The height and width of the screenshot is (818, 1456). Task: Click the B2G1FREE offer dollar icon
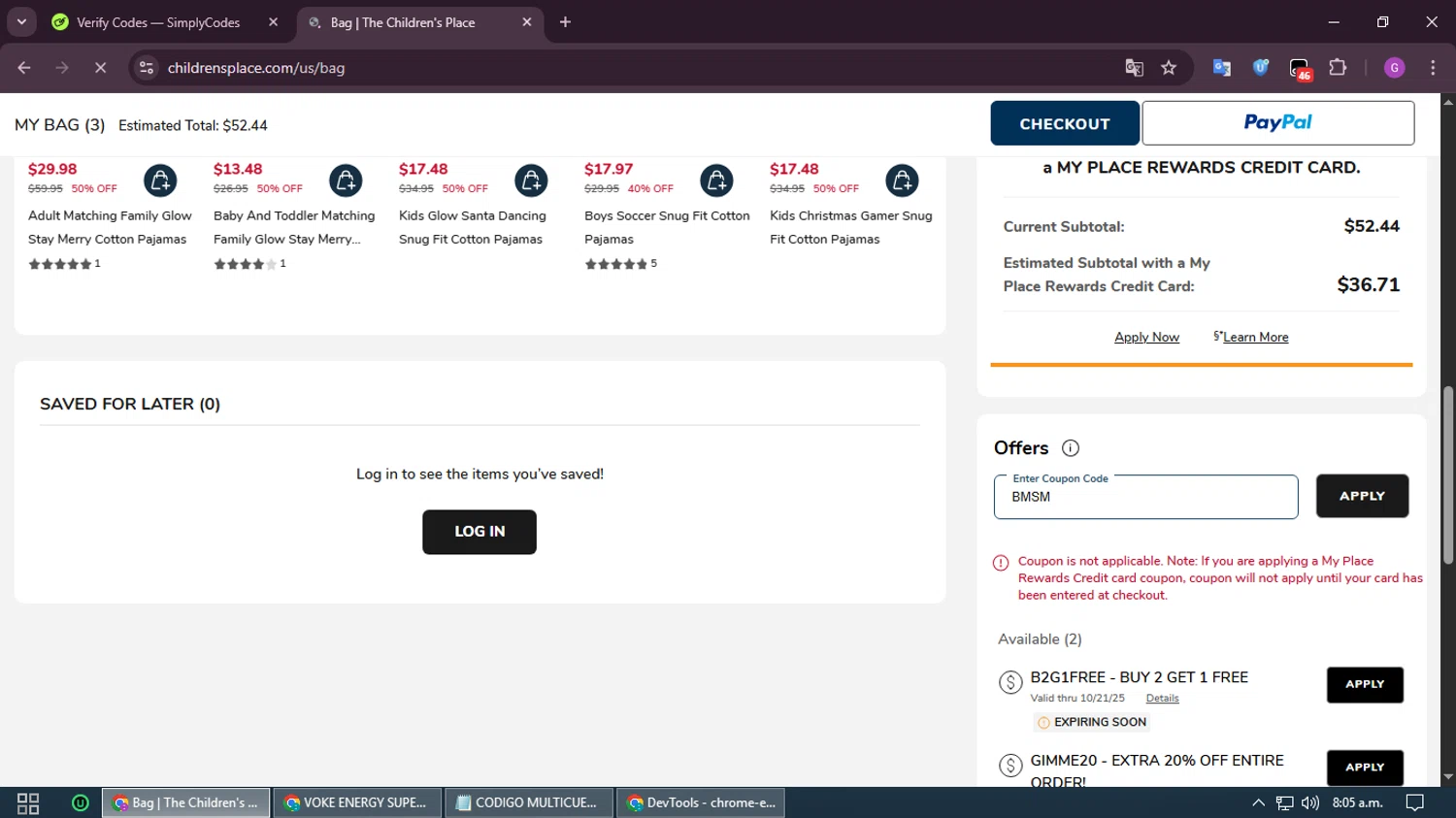click(x=1010, y=682)
